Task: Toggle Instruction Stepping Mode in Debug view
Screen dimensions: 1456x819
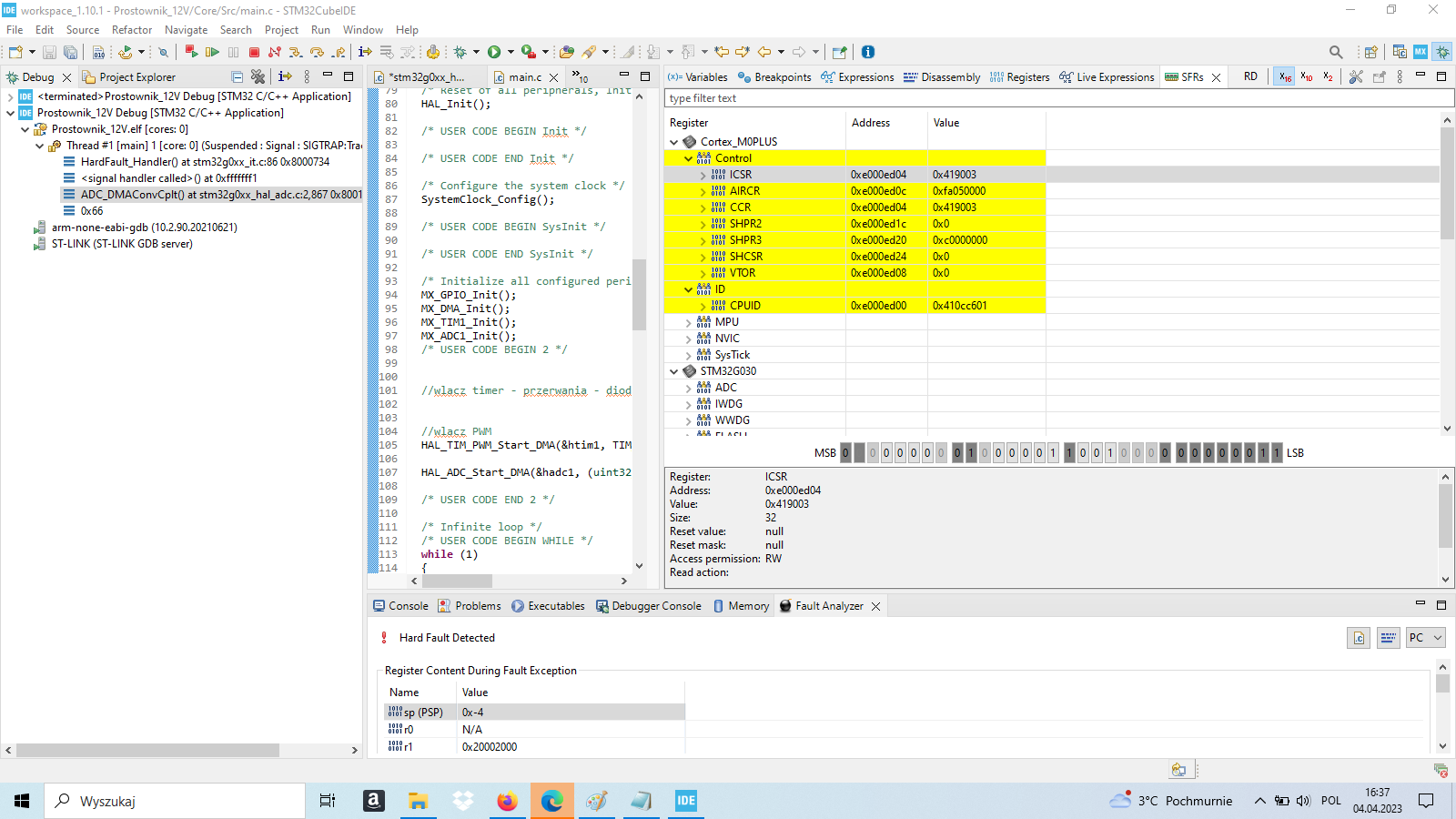Action: click(x=285, y=76)
